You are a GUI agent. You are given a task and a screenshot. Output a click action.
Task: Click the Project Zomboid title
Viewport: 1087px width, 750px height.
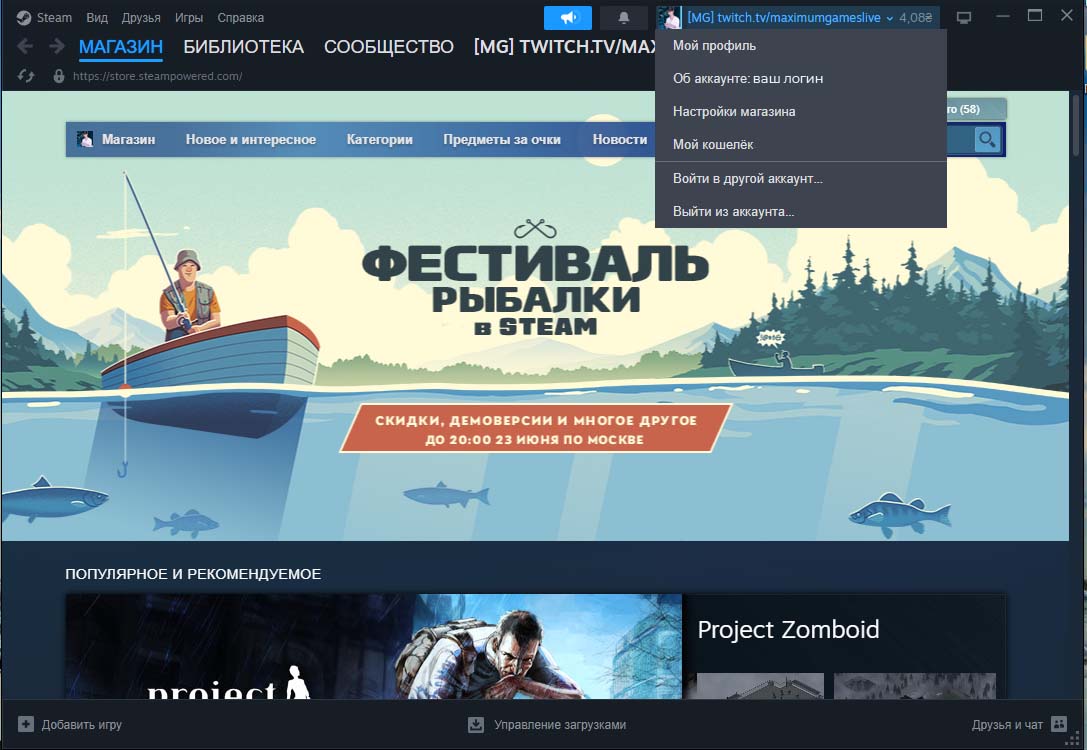(788, 629)
